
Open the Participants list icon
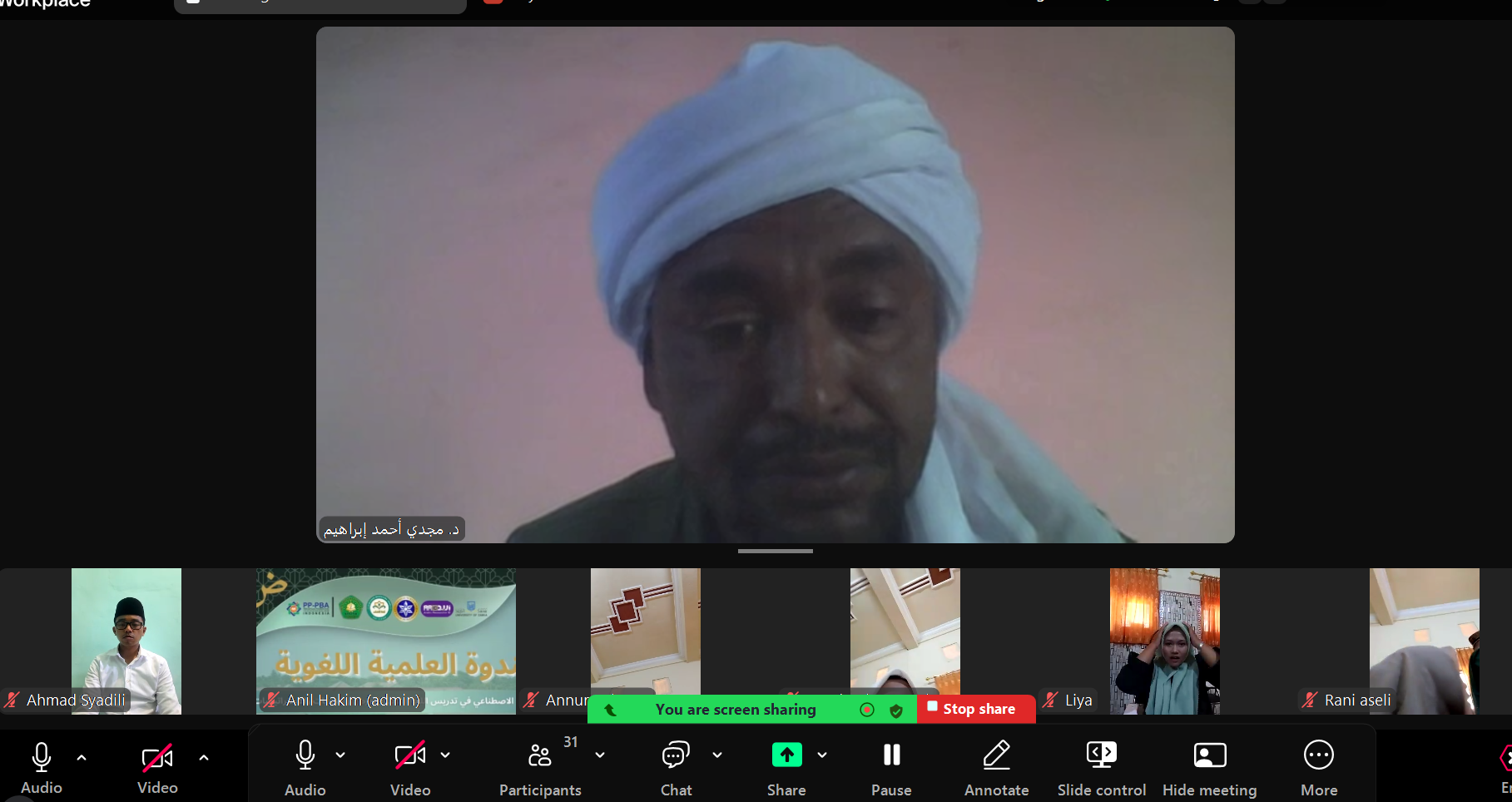540,755
